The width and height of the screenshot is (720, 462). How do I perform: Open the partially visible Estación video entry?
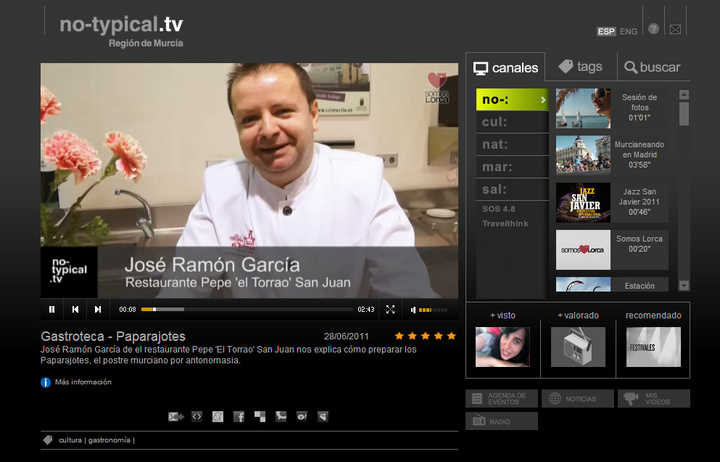coord(612,284)
